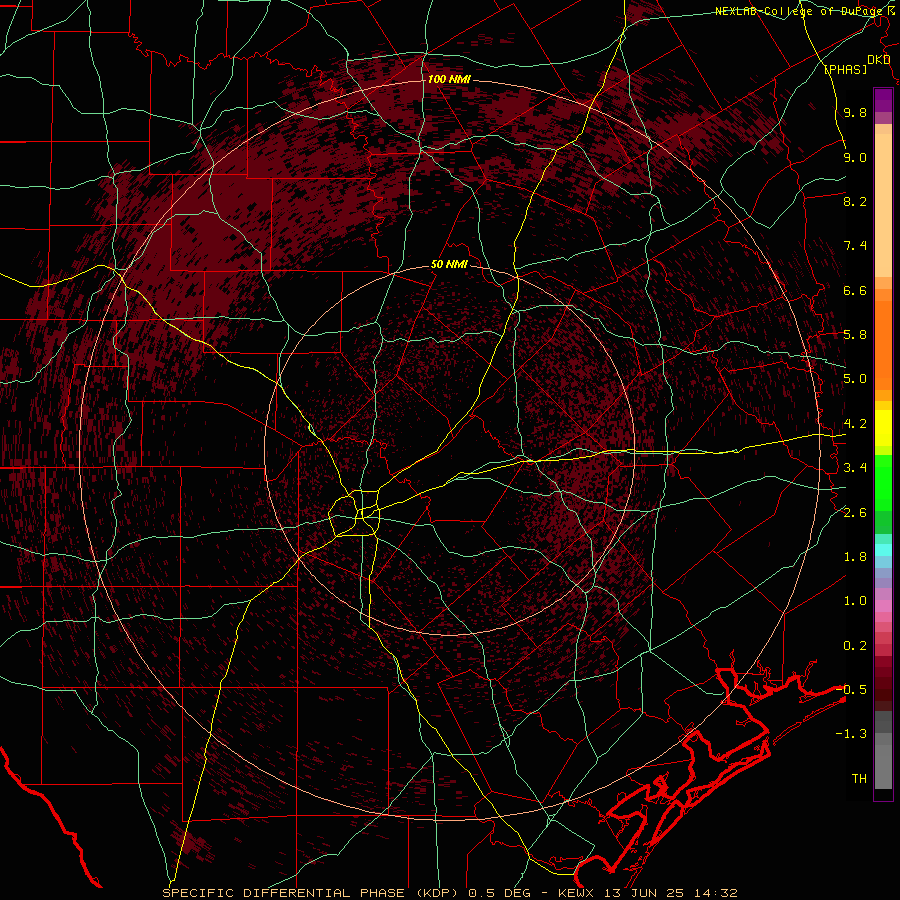900x900 pixels.
Task: Click the 7.4 scale value
Action: point(855,246)
